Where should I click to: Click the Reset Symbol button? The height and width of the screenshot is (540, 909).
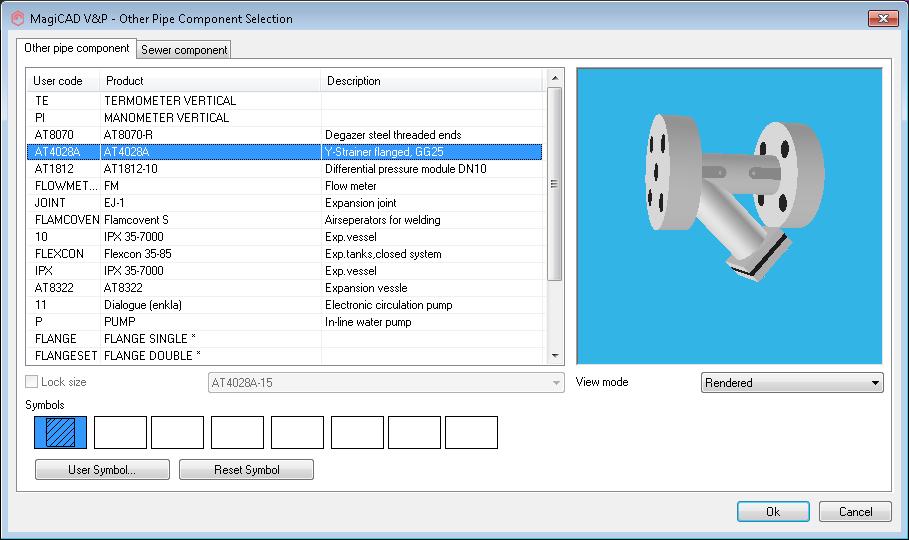(246, 470)
